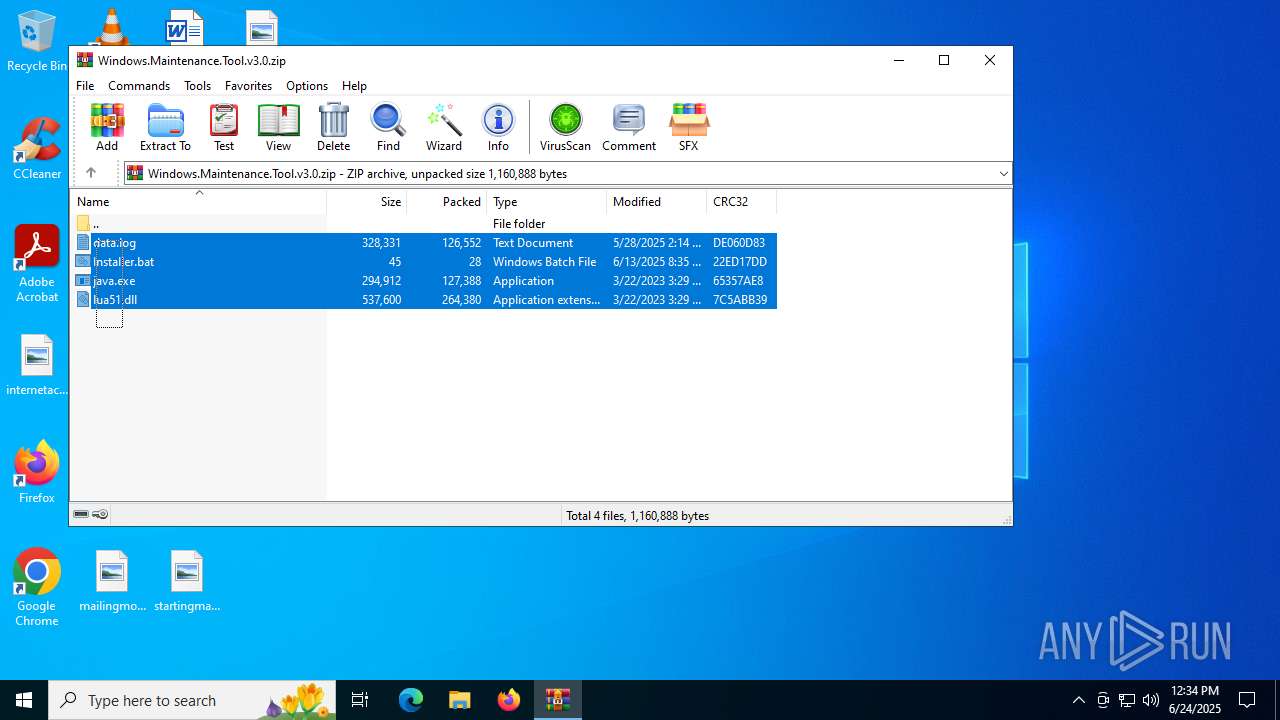The width and height of the screenshot is (1280, 720).
Task: Open Firefox desktop shortcut
Action: (37, 472)
